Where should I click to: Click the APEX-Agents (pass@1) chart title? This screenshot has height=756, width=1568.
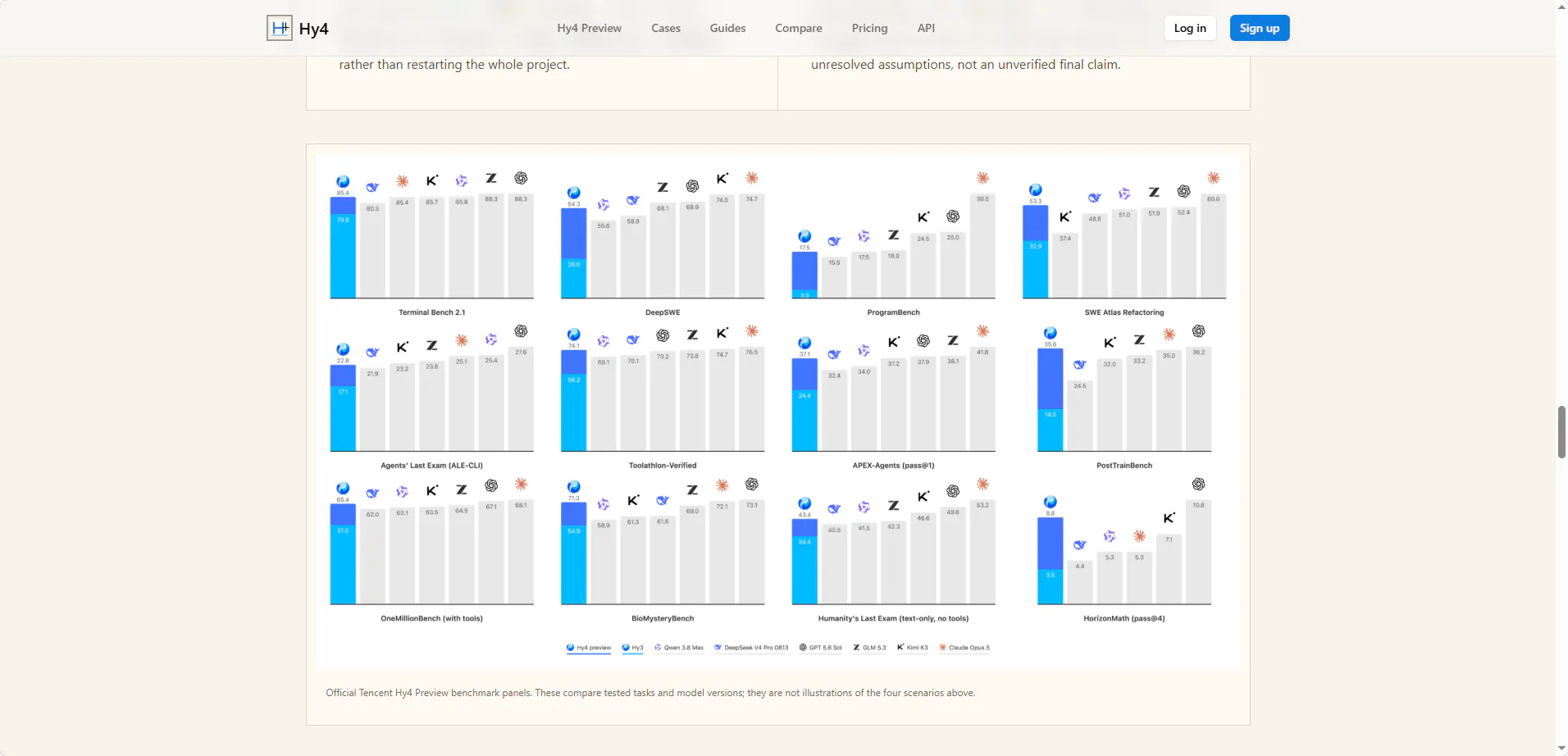(x=893, y=466)
